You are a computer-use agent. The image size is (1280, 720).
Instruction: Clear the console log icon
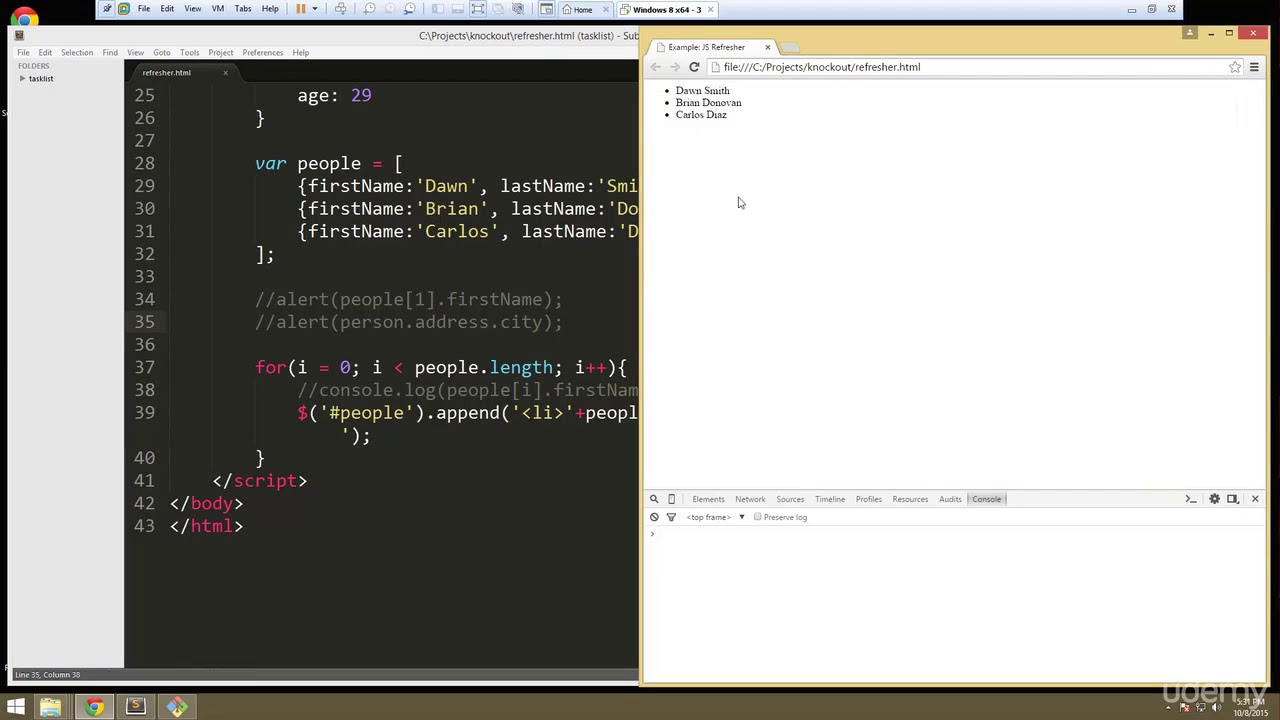point(654,517)
